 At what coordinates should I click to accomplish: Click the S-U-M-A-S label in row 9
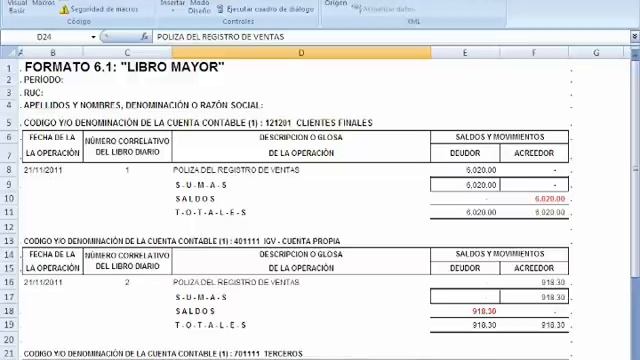click(x=201, y=185)
